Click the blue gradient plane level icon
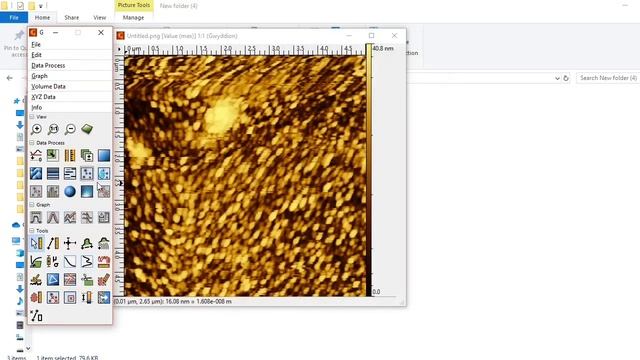 [x=104, y=156]
